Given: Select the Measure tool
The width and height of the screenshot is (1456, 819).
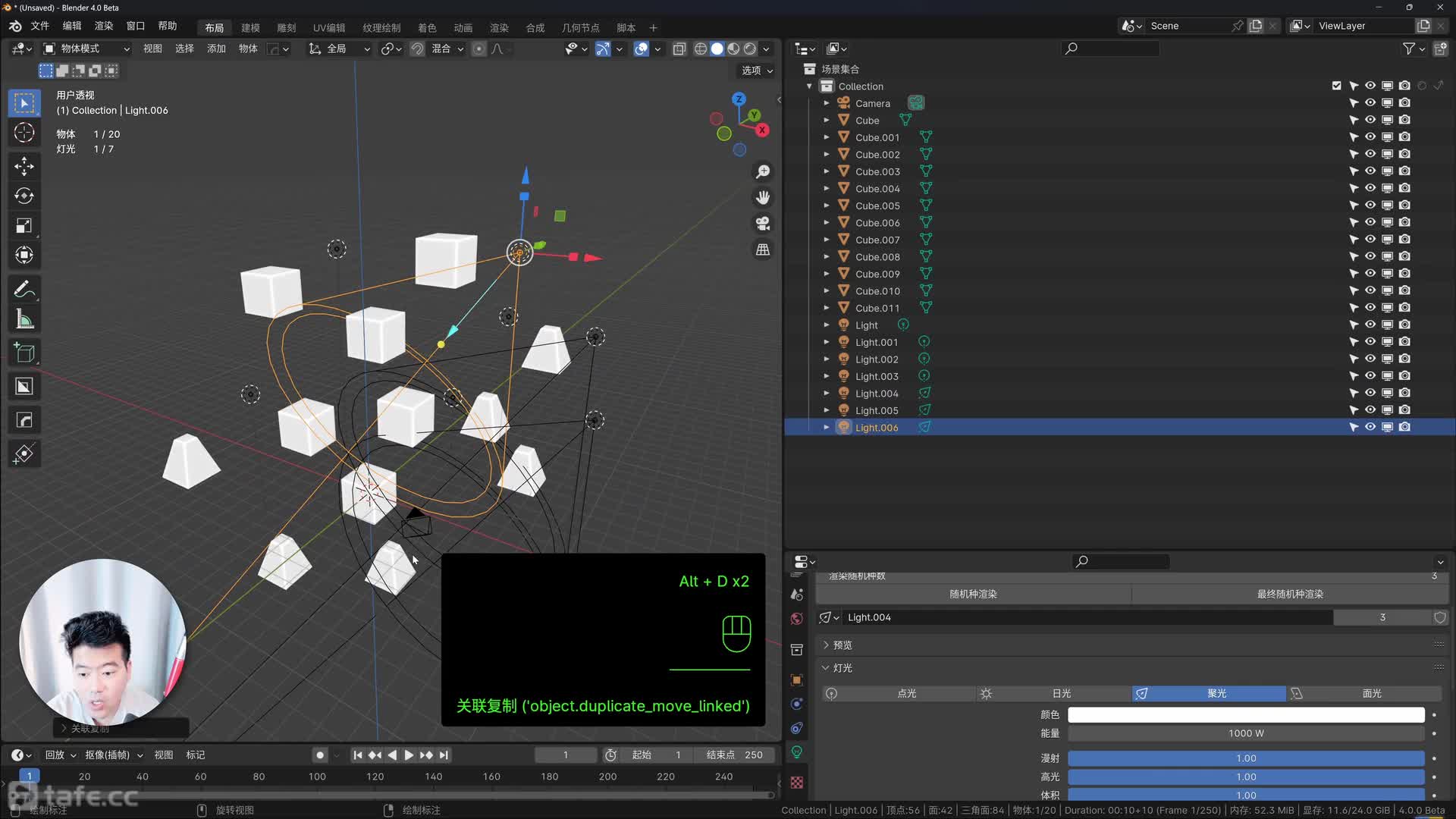Looking at the screenshot, I should coord(24,318).
